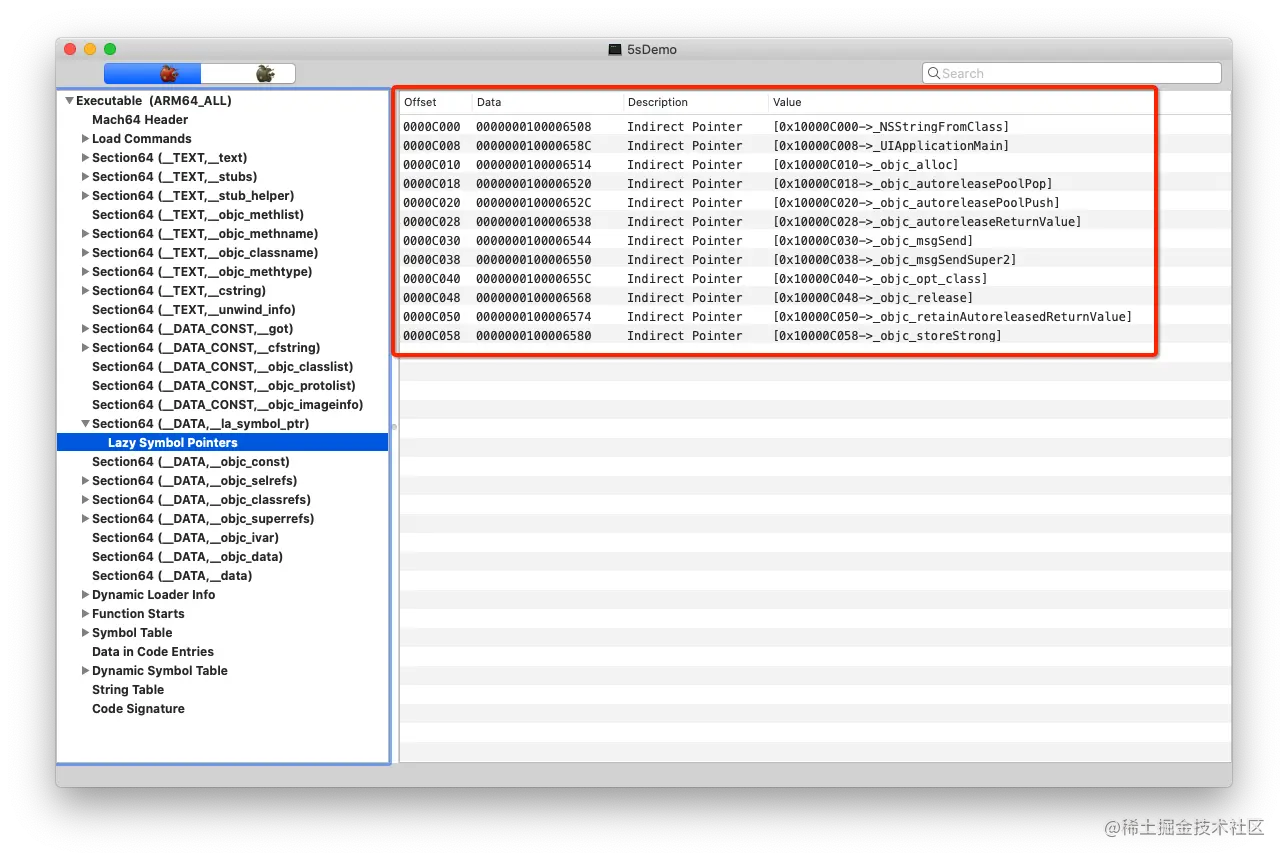Expand Section64 (__DATA,__objc_selrefs) triangle
This screenshot has width=1288, height=861.
tap(85, 481)
